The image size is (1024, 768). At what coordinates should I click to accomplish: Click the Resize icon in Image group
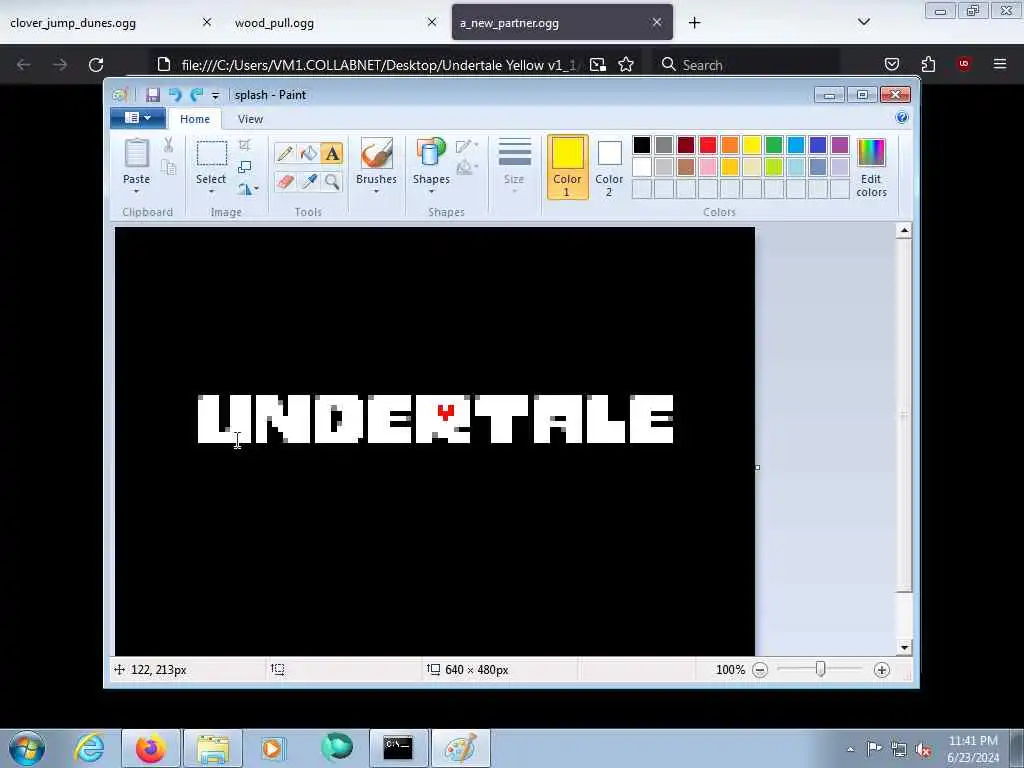(x=245, y=167)
